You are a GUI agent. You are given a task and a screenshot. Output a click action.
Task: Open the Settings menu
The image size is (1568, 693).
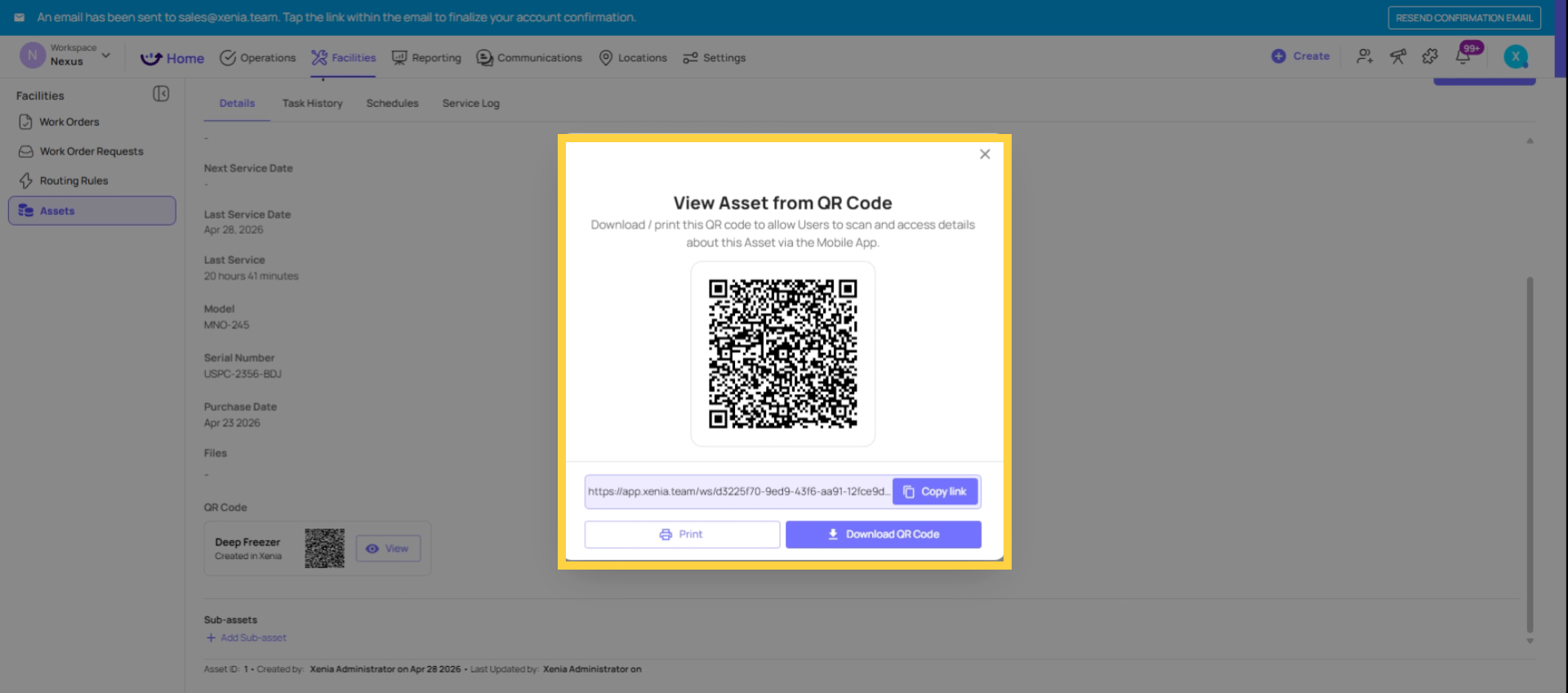tap(715, 58)
